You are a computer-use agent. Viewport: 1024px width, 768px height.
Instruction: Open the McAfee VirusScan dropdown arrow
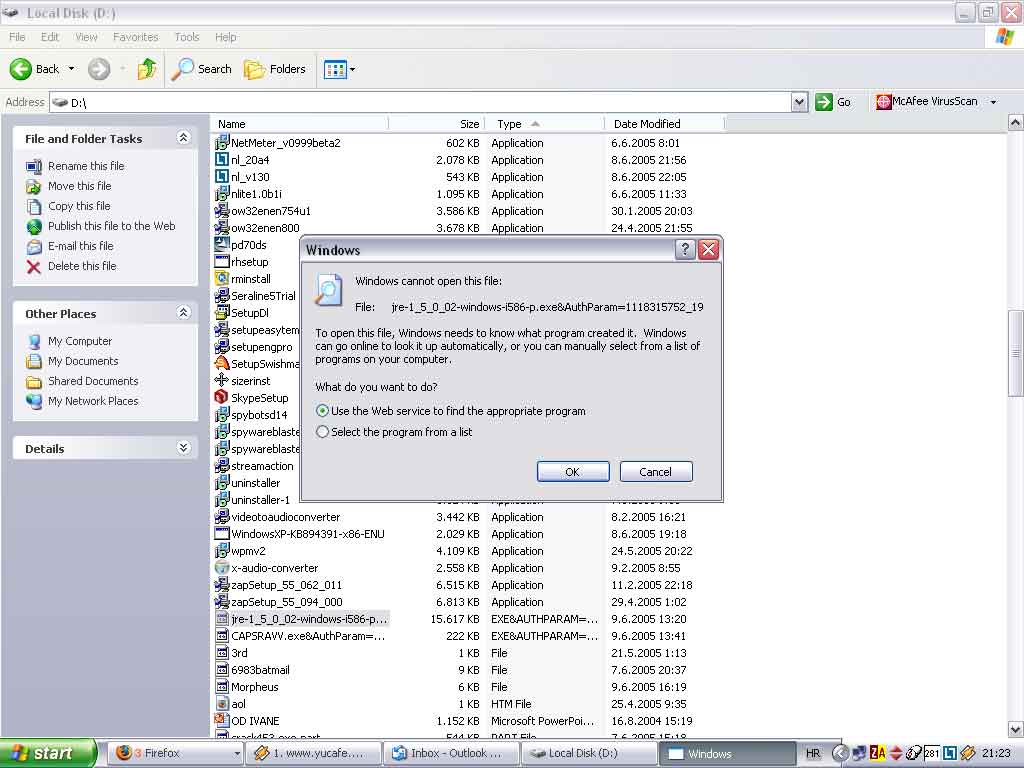(993, 102)
